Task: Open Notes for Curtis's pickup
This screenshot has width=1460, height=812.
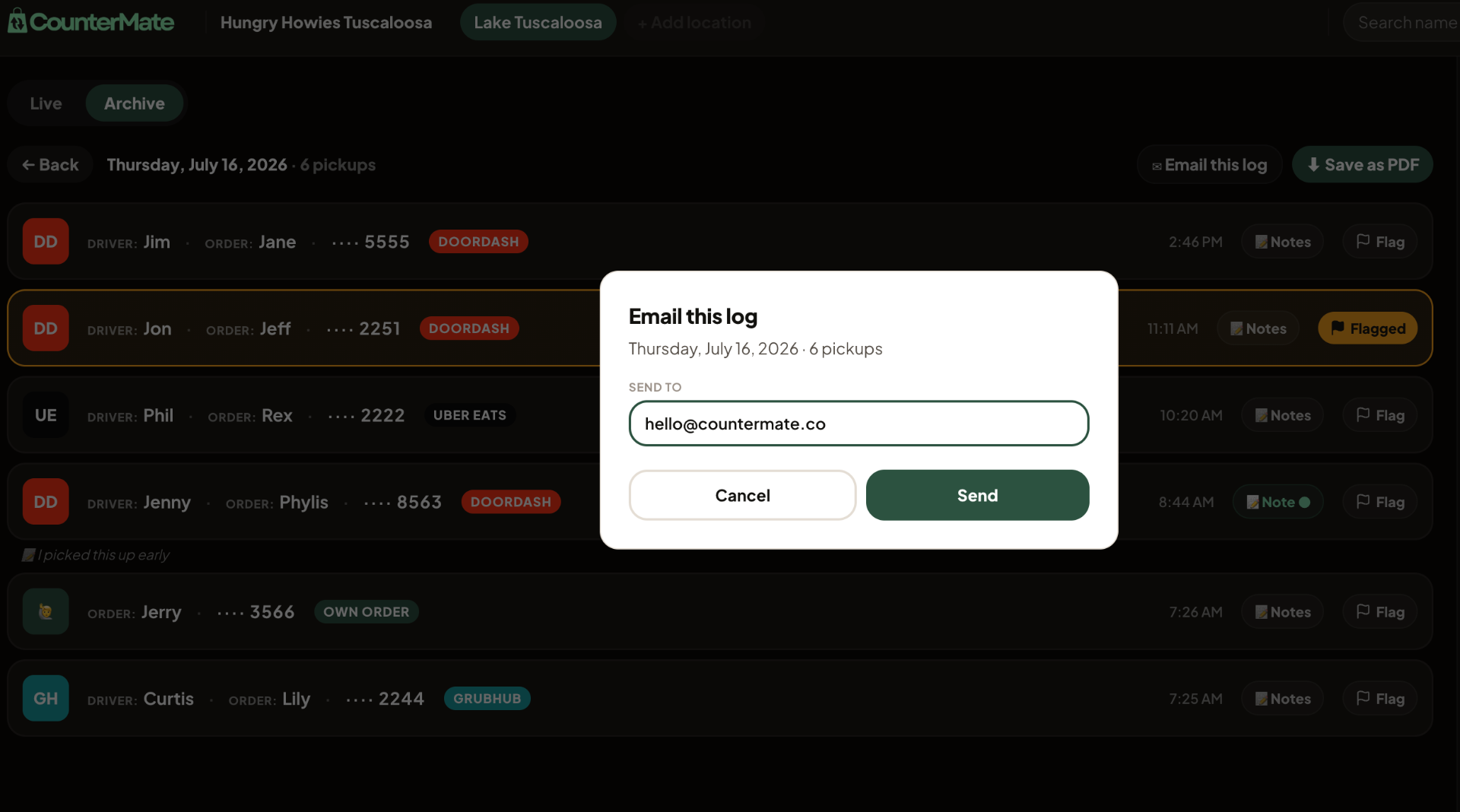Action: 1283,699
